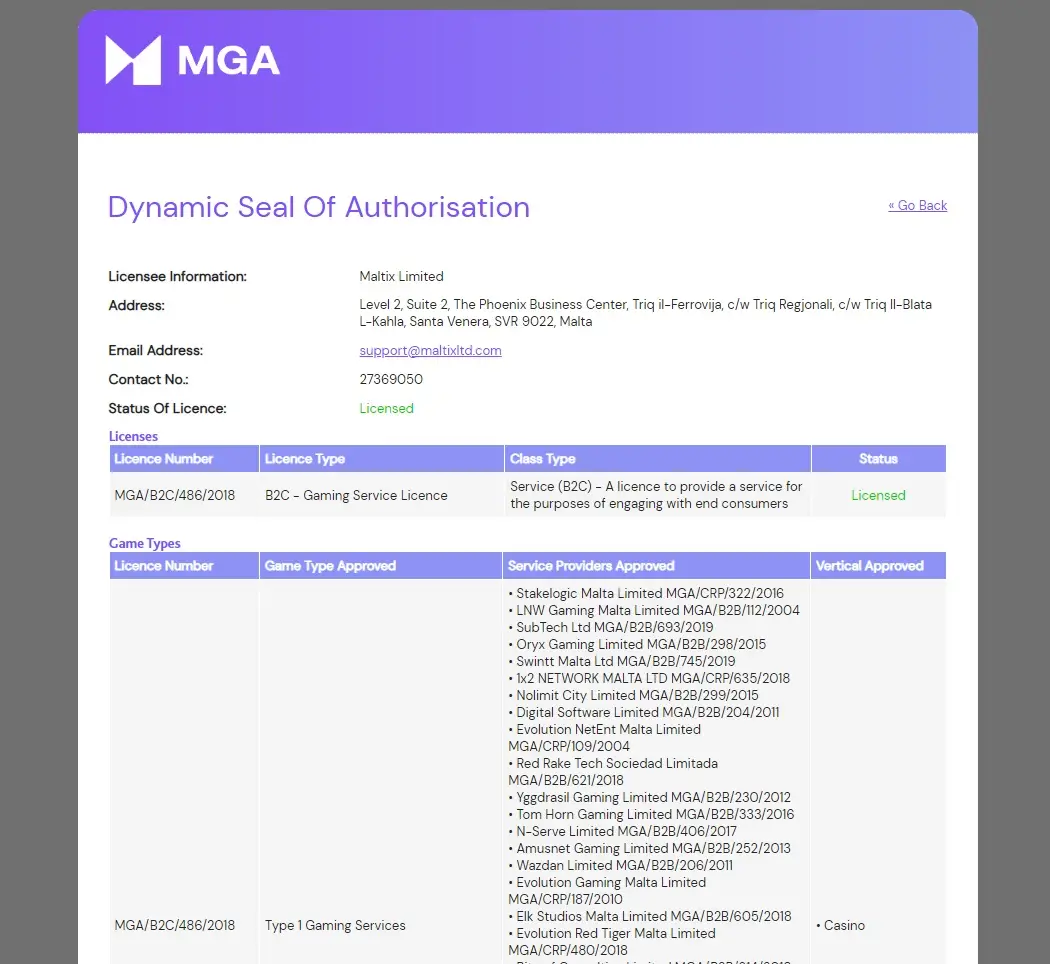Click the Service Providers Approved column header
Image resolution: width=1050 pixels, height=964 pixels.
[x=656, y=566]
